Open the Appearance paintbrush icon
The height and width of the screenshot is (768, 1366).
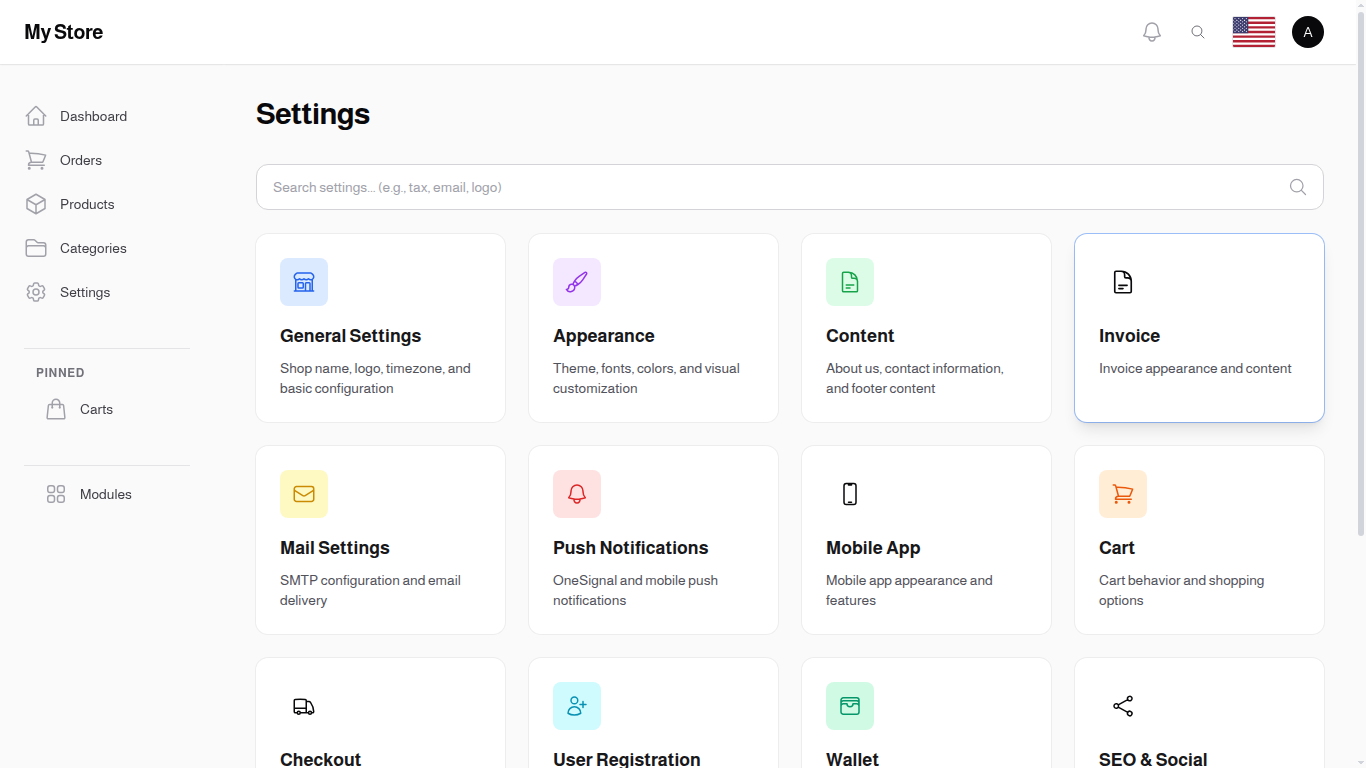pyautogui.click(x=577, y=281)
